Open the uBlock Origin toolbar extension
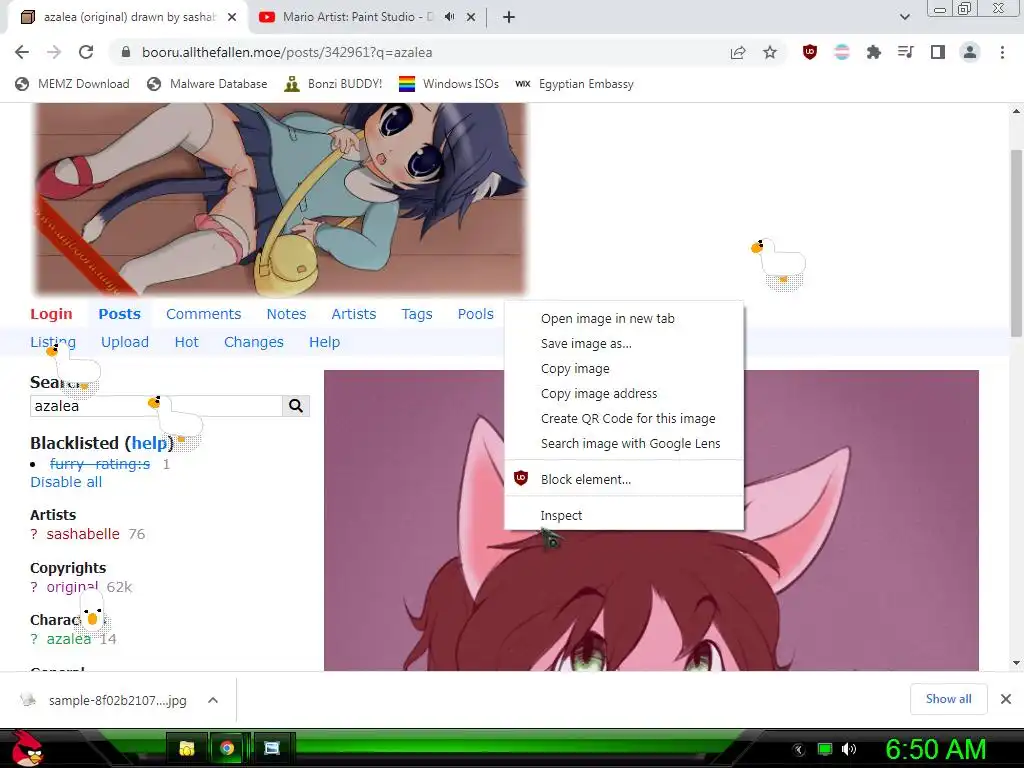The width and height of the screenshot is (1024, 768). click(810, 52)
